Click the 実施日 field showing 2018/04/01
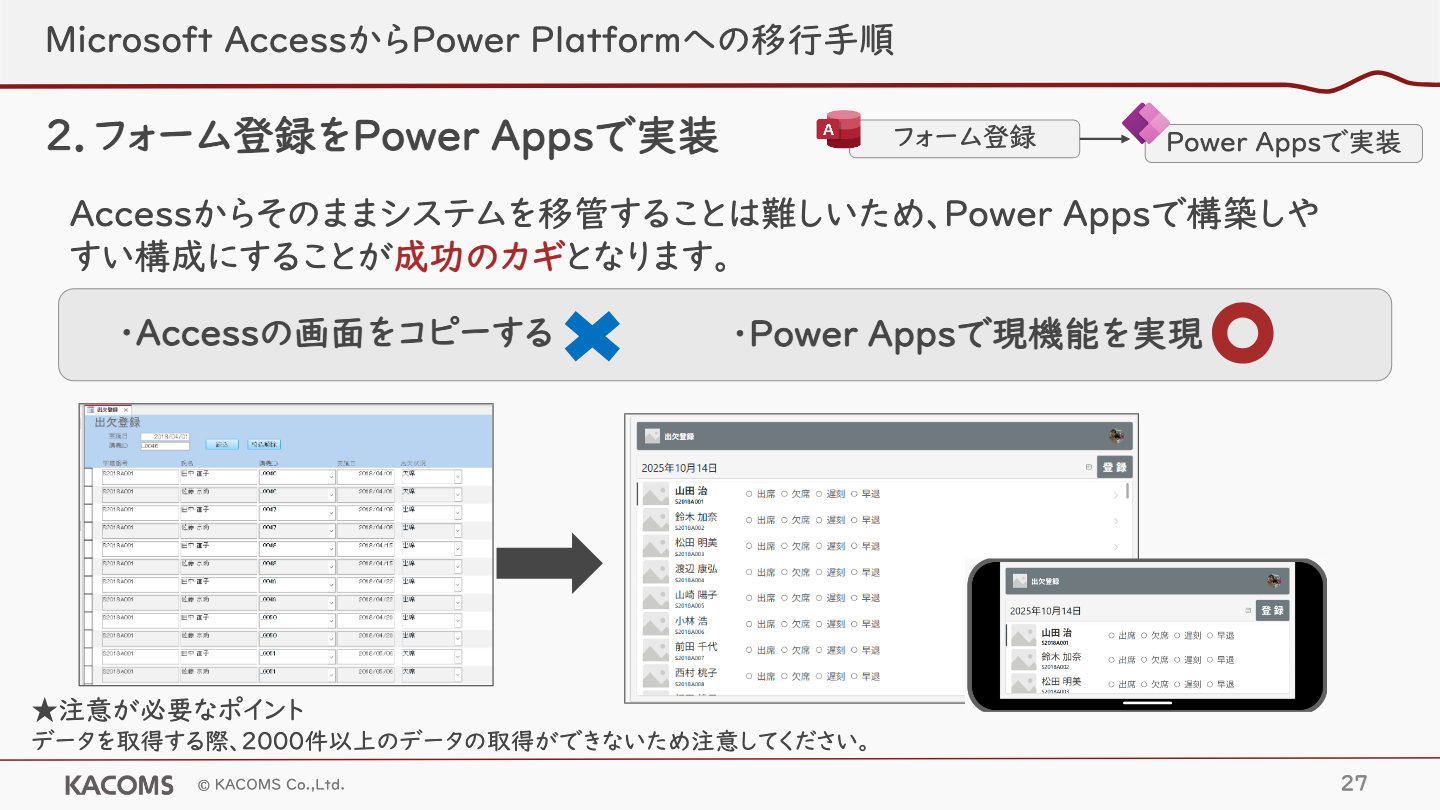This screenshot has height=810, width=1440. pyautogui.click(x=165, y=436)
